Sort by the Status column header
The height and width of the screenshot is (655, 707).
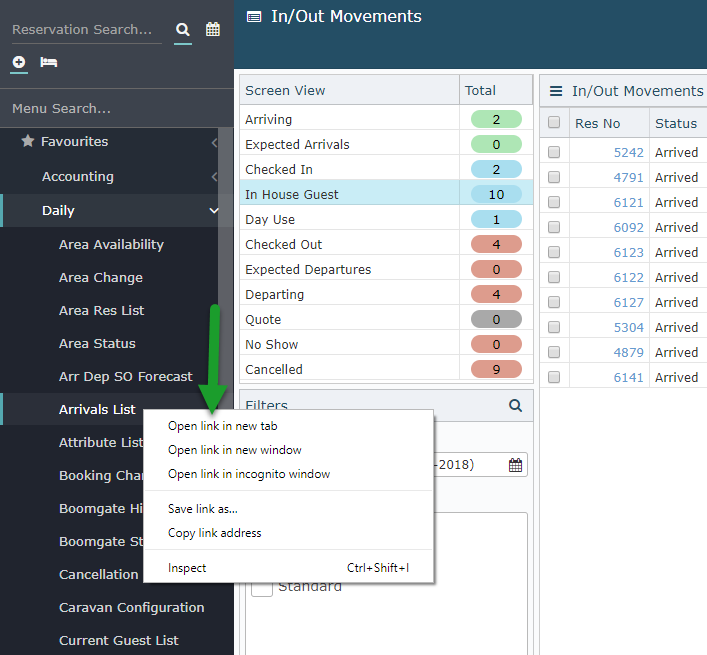point(676,123)
